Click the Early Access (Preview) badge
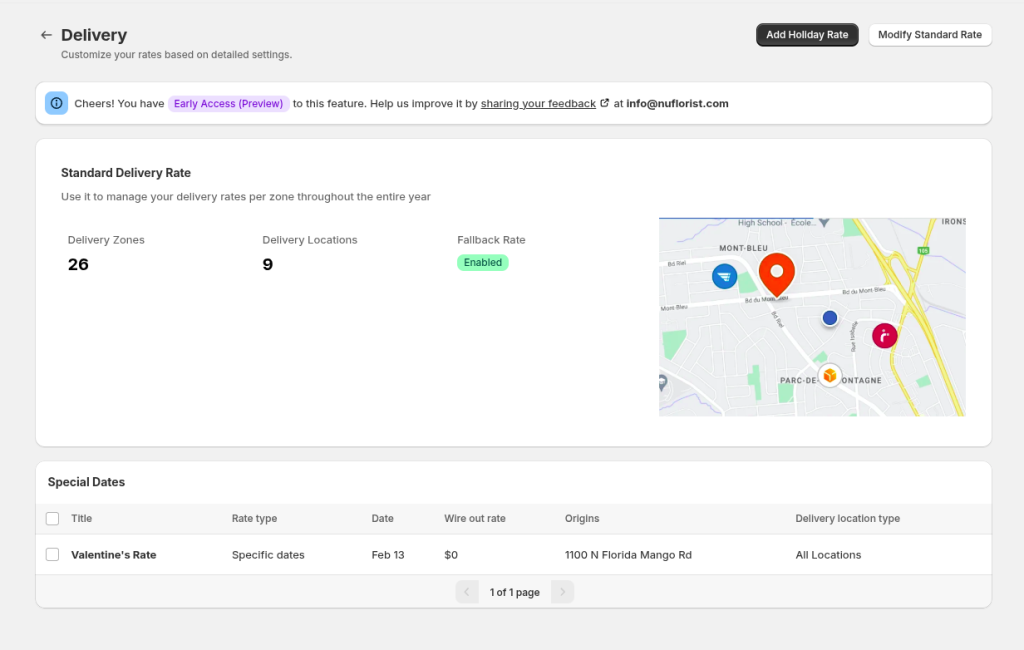 (x=228, y=103)
